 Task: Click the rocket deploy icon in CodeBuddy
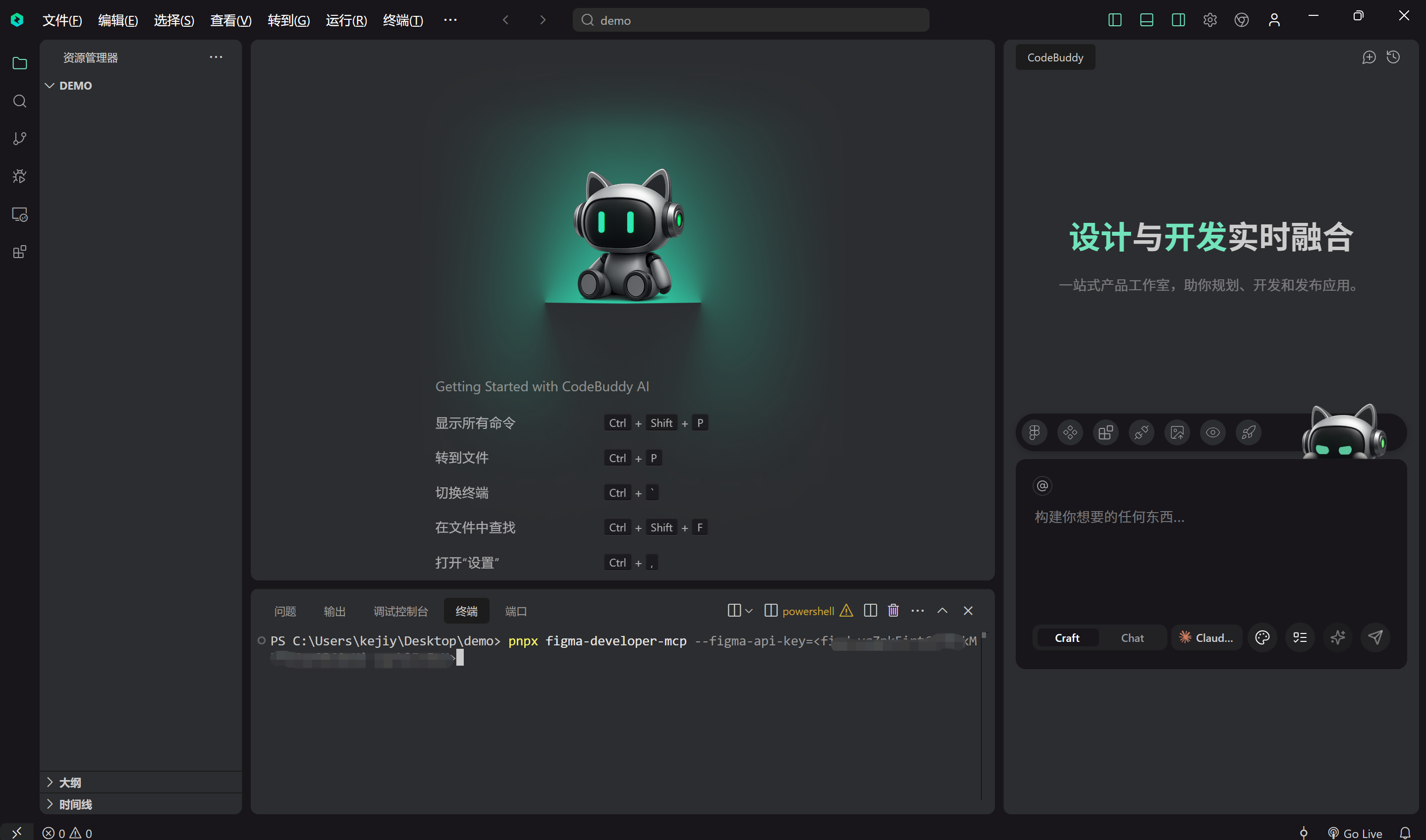1248,432
